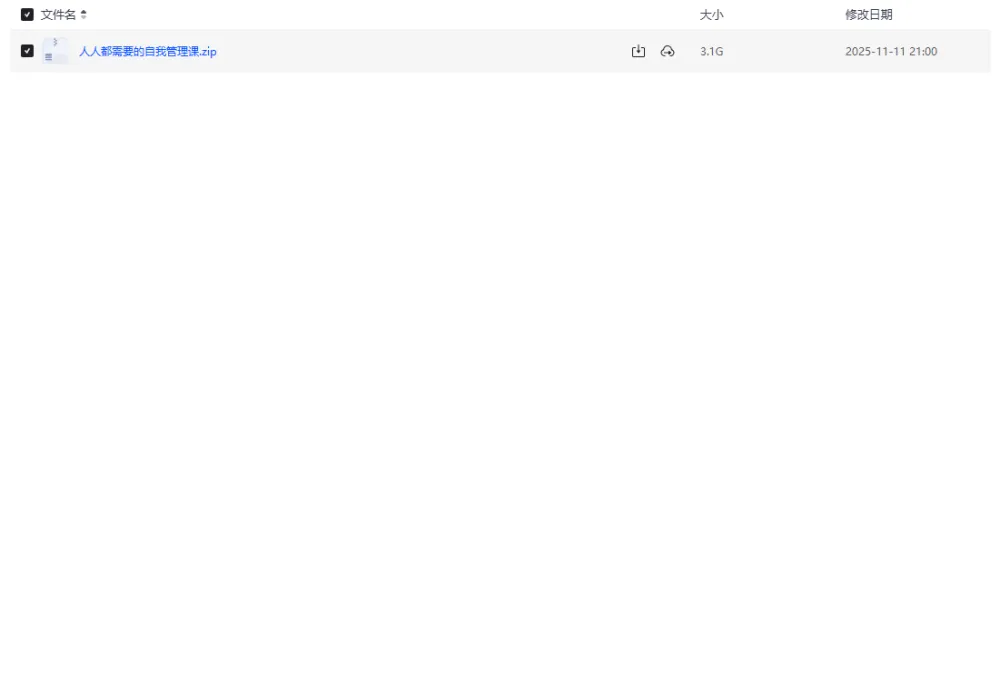Uncheck the 人人都需要的自我管理课.zip row checkbox
The height and width of the screenshot is (682, 1000).
pyautogui.click(x=27, y=51)
